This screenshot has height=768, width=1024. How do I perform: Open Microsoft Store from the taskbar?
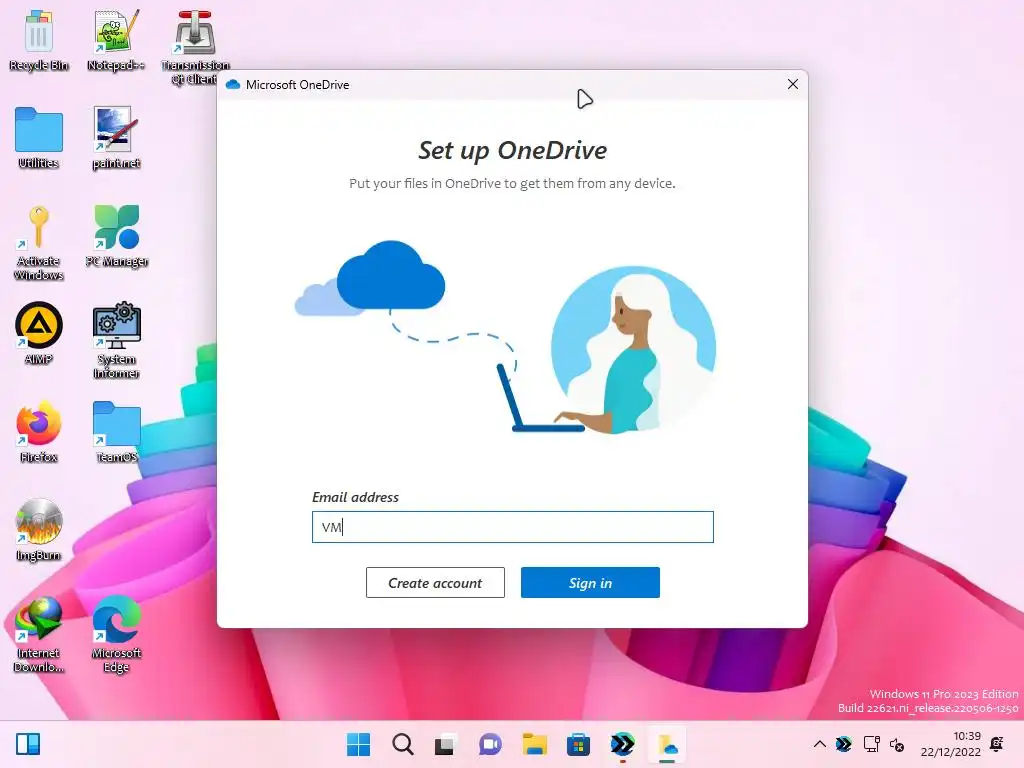[x=578, y=744]
